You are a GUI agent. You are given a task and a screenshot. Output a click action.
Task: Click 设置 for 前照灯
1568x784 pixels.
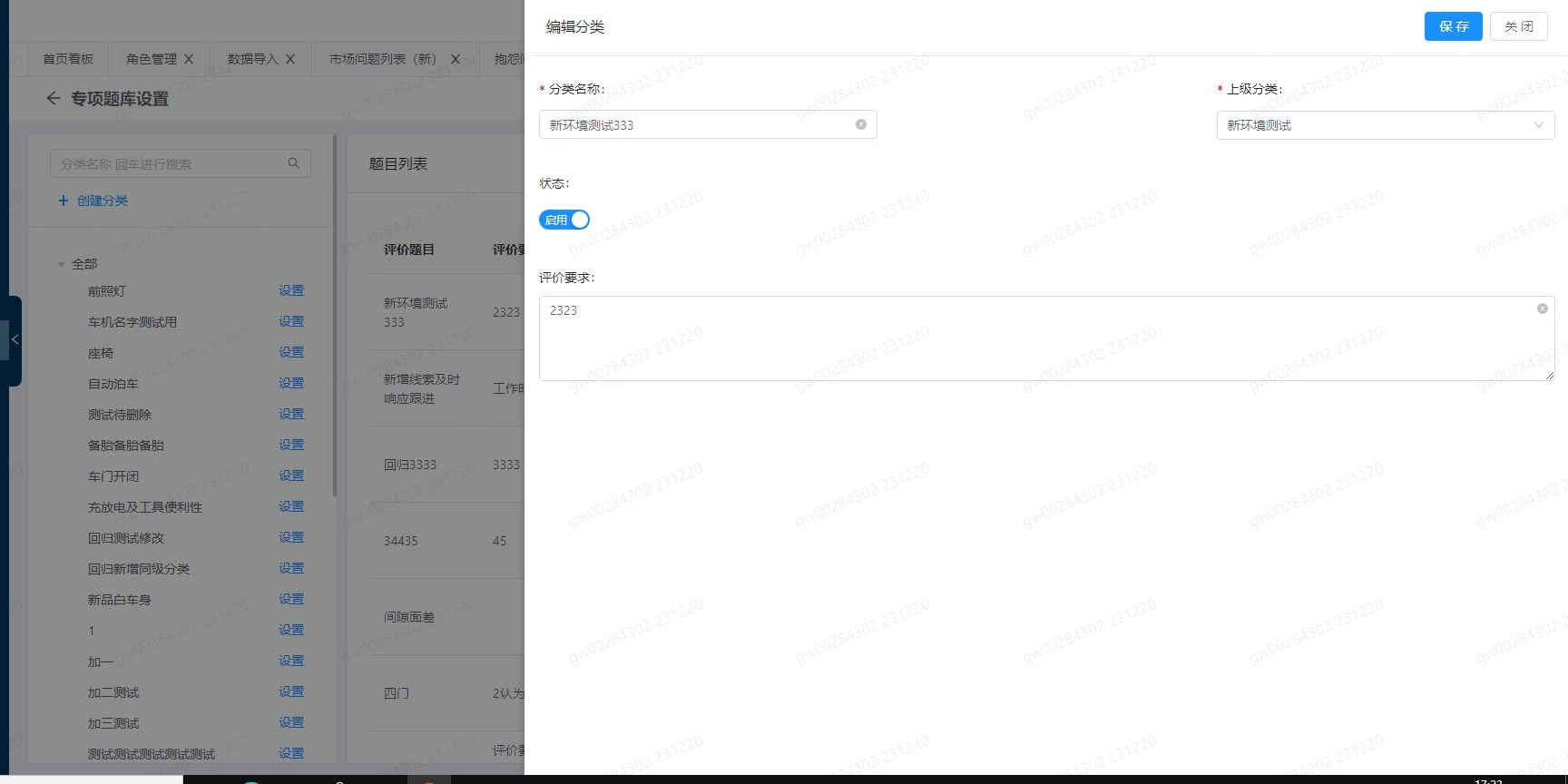point(291,290)
